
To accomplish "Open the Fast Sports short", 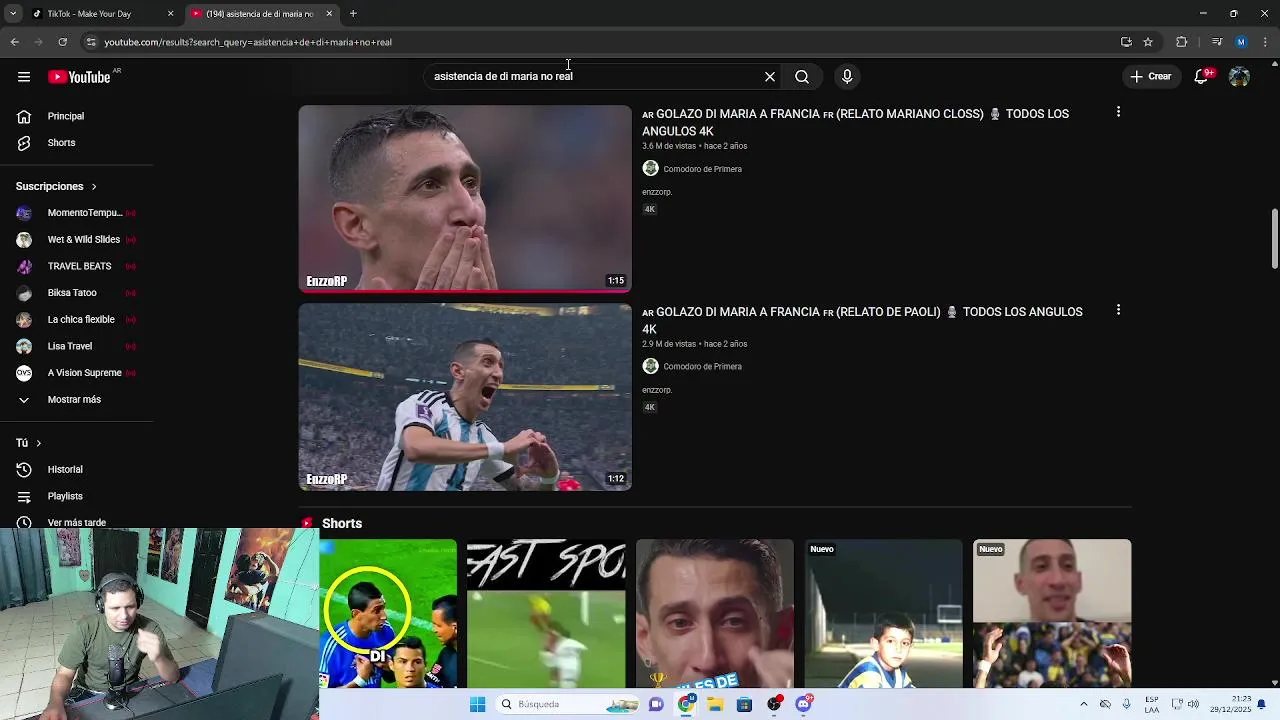I will 546,614.
